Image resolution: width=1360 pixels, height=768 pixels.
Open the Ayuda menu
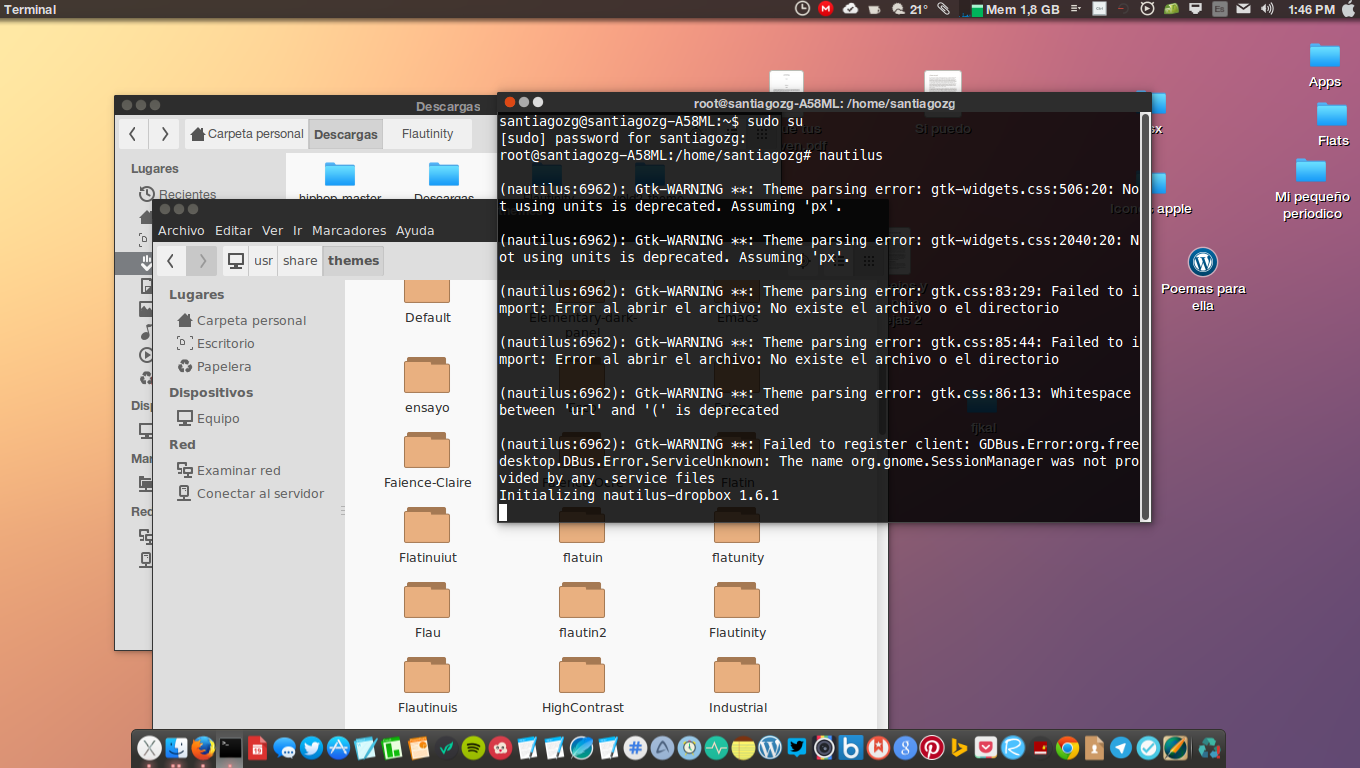click(415, 230)
